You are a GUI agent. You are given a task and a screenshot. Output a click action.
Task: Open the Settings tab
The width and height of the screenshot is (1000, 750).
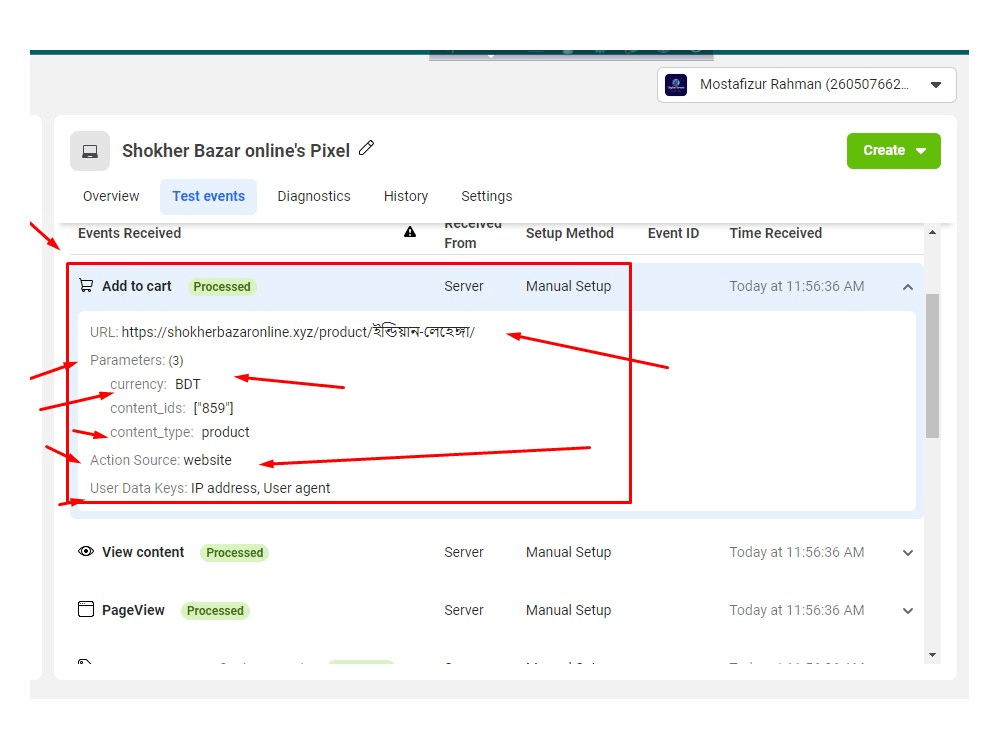486,196
